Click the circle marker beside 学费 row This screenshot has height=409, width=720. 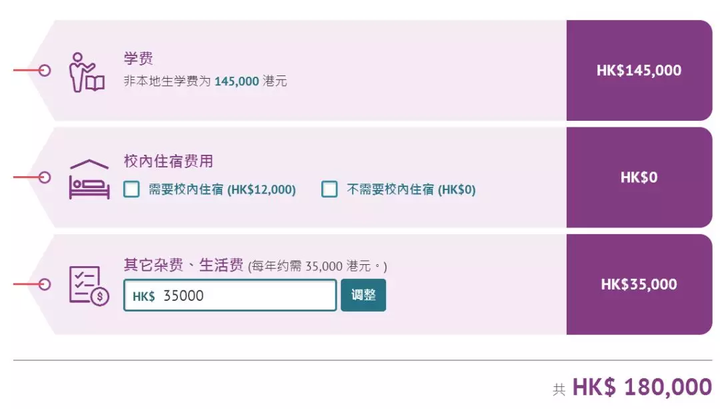(45, 70)
